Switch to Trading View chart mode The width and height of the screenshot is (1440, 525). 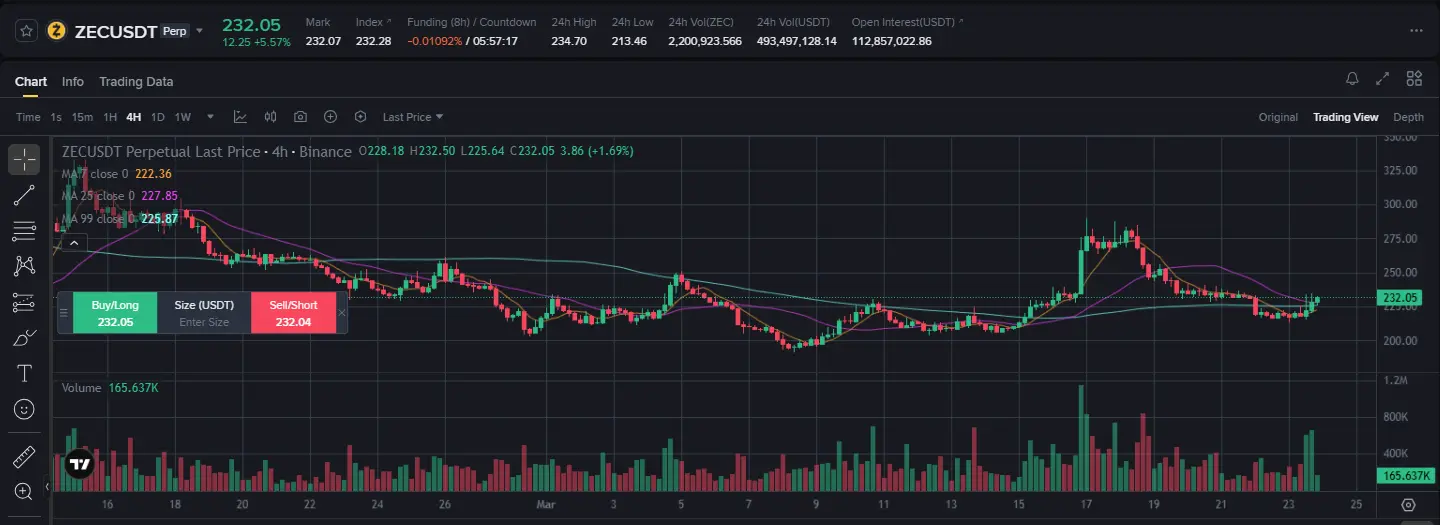click(1345, 117)
